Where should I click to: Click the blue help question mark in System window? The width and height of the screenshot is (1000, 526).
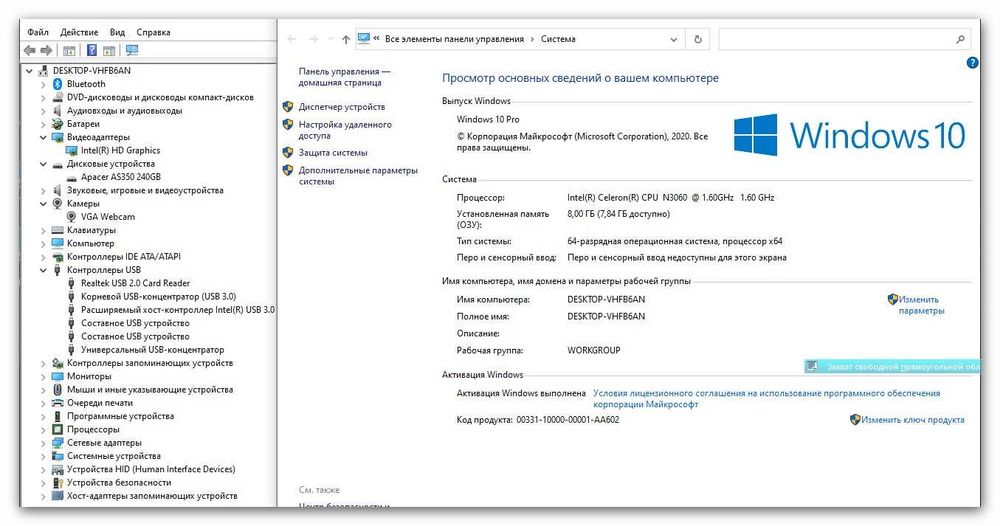(x=973, y=62)
